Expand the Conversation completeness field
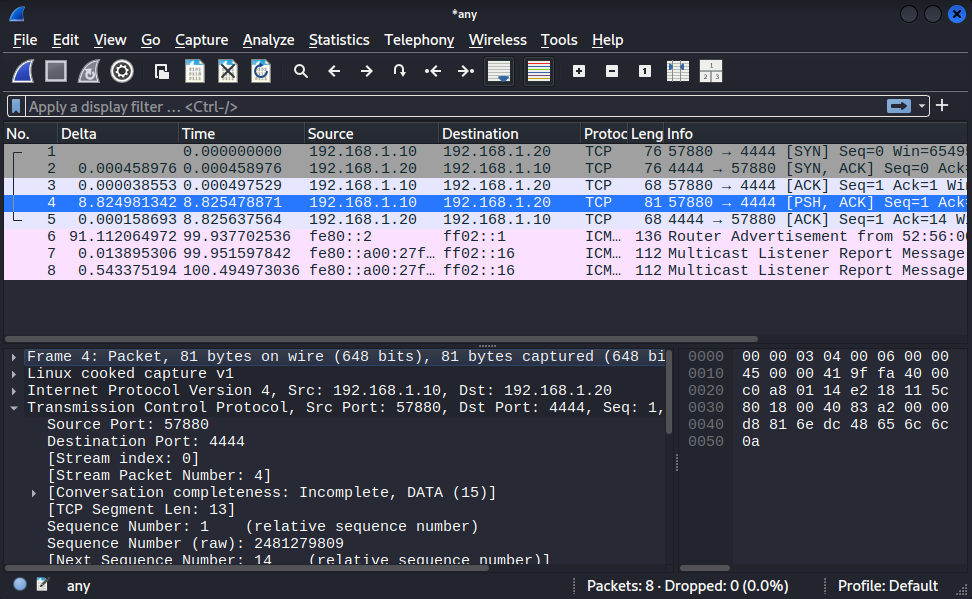 [34, 492]
